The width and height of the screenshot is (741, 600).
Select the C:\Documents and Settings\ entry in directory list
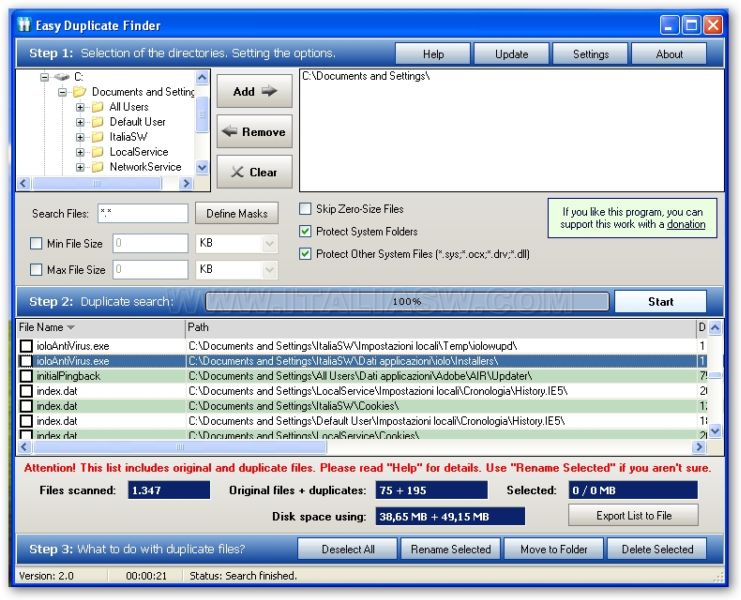click(366, 76)
